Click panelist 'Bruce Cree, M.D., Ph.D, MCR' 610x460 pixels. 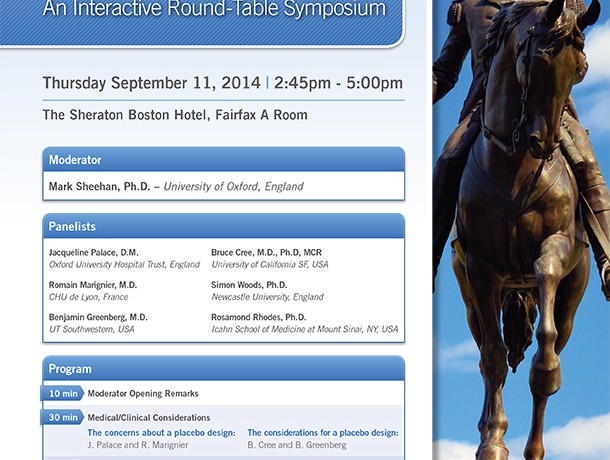[x=266, y=253]
